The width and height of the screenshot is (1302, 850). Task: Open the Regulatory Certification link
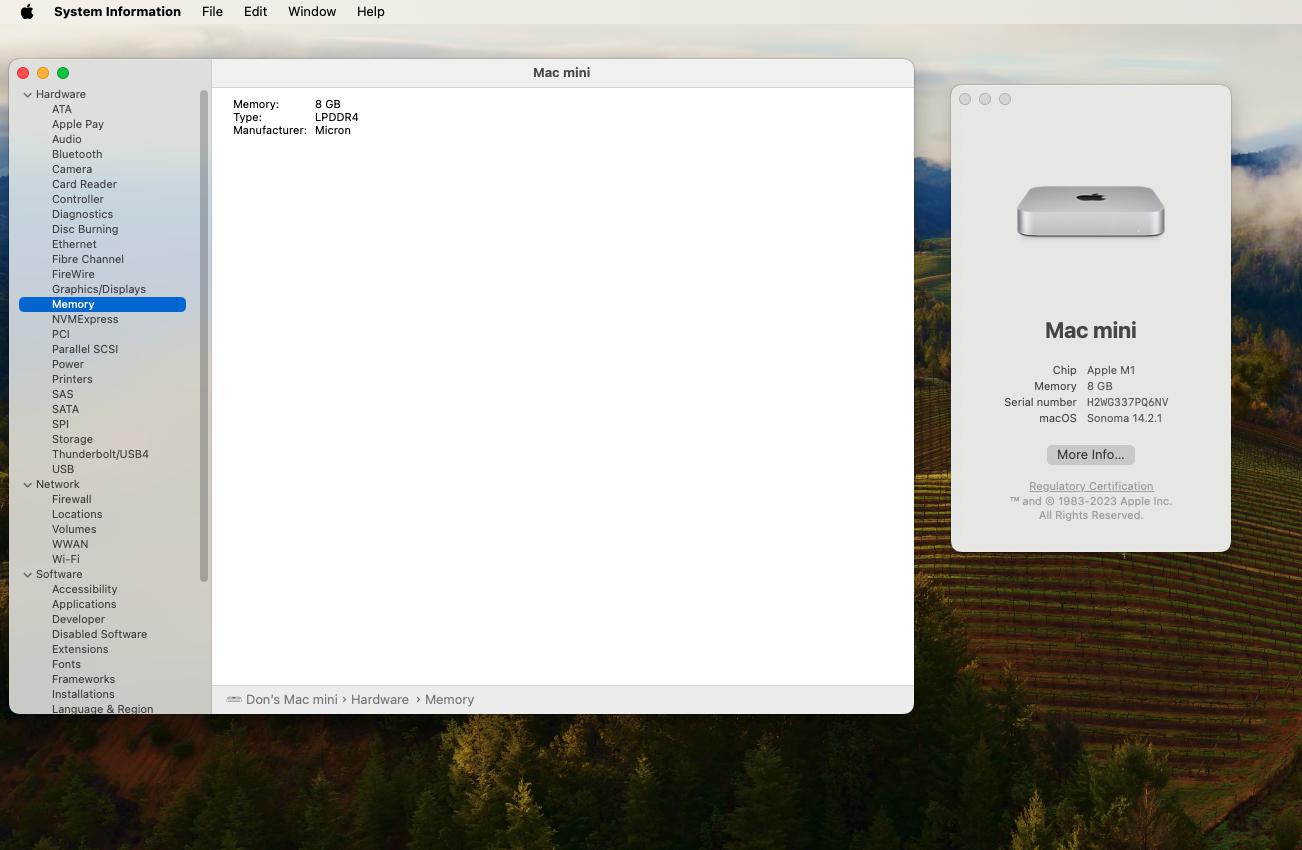tap(1091, 486)
